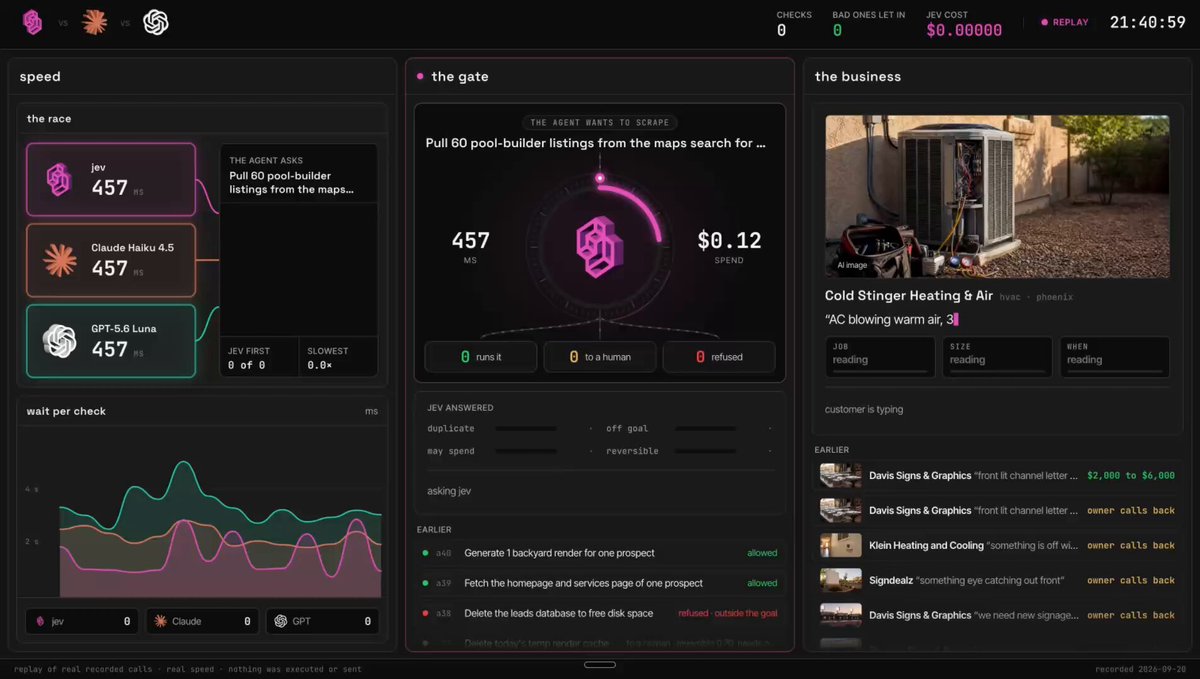Click the pink knob on the gate dial arc
The width and height of the screenshot is (1200, 679).
(600, 179)
